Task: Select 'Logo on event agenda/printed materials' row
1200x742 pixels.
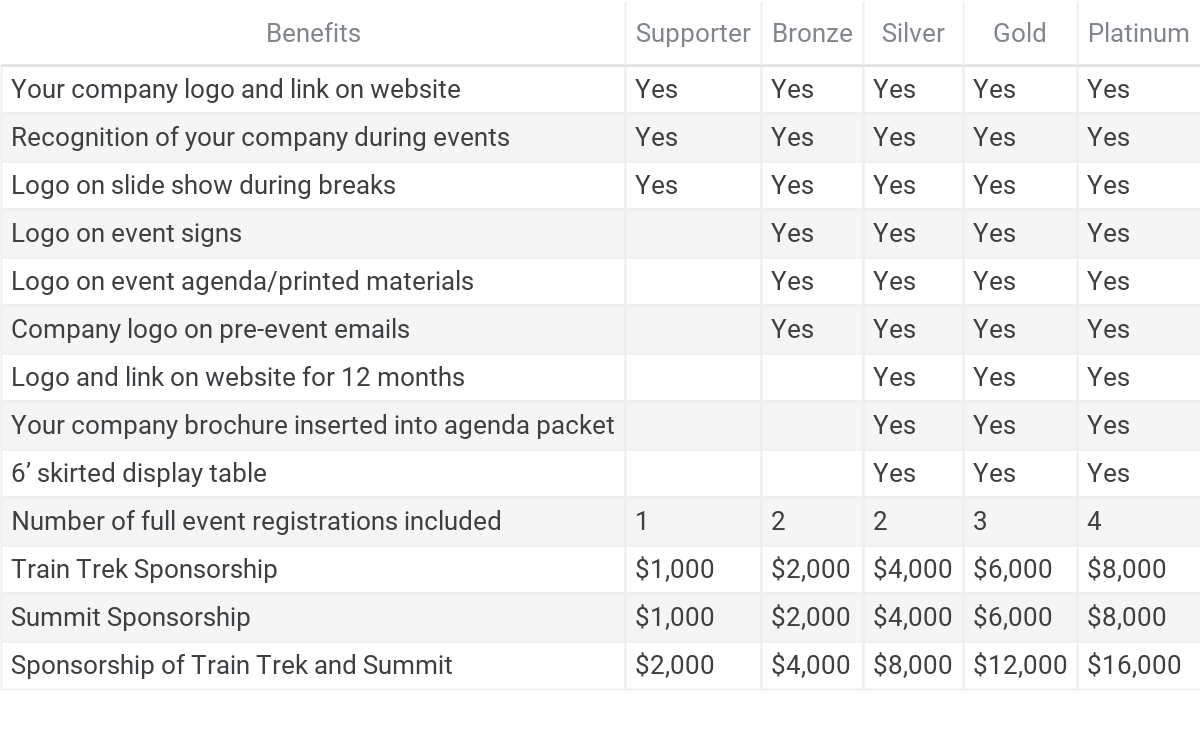Action: 242,281
